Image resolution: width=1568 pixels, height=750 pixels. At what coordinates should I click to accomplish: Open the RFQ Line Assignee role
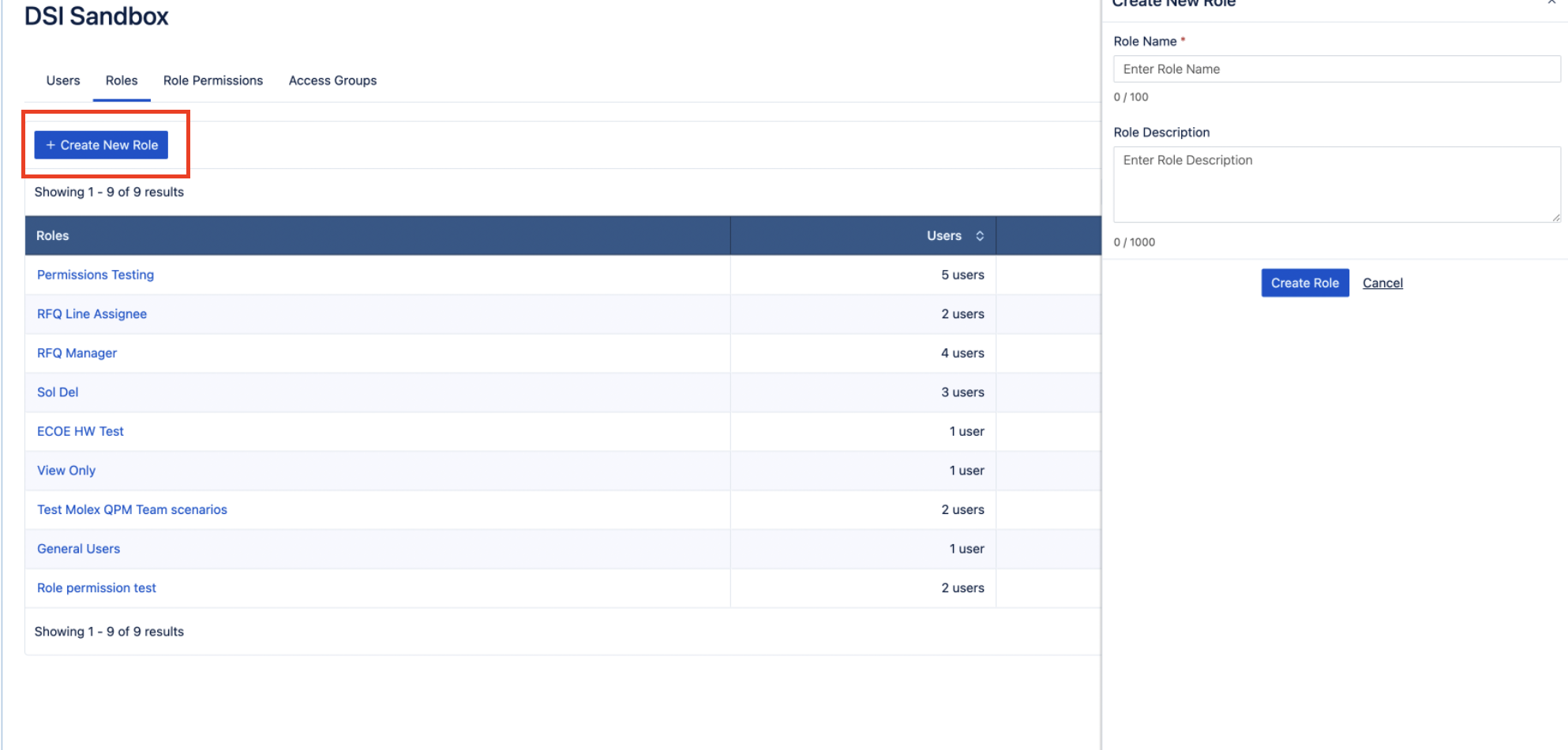point(92,314)
